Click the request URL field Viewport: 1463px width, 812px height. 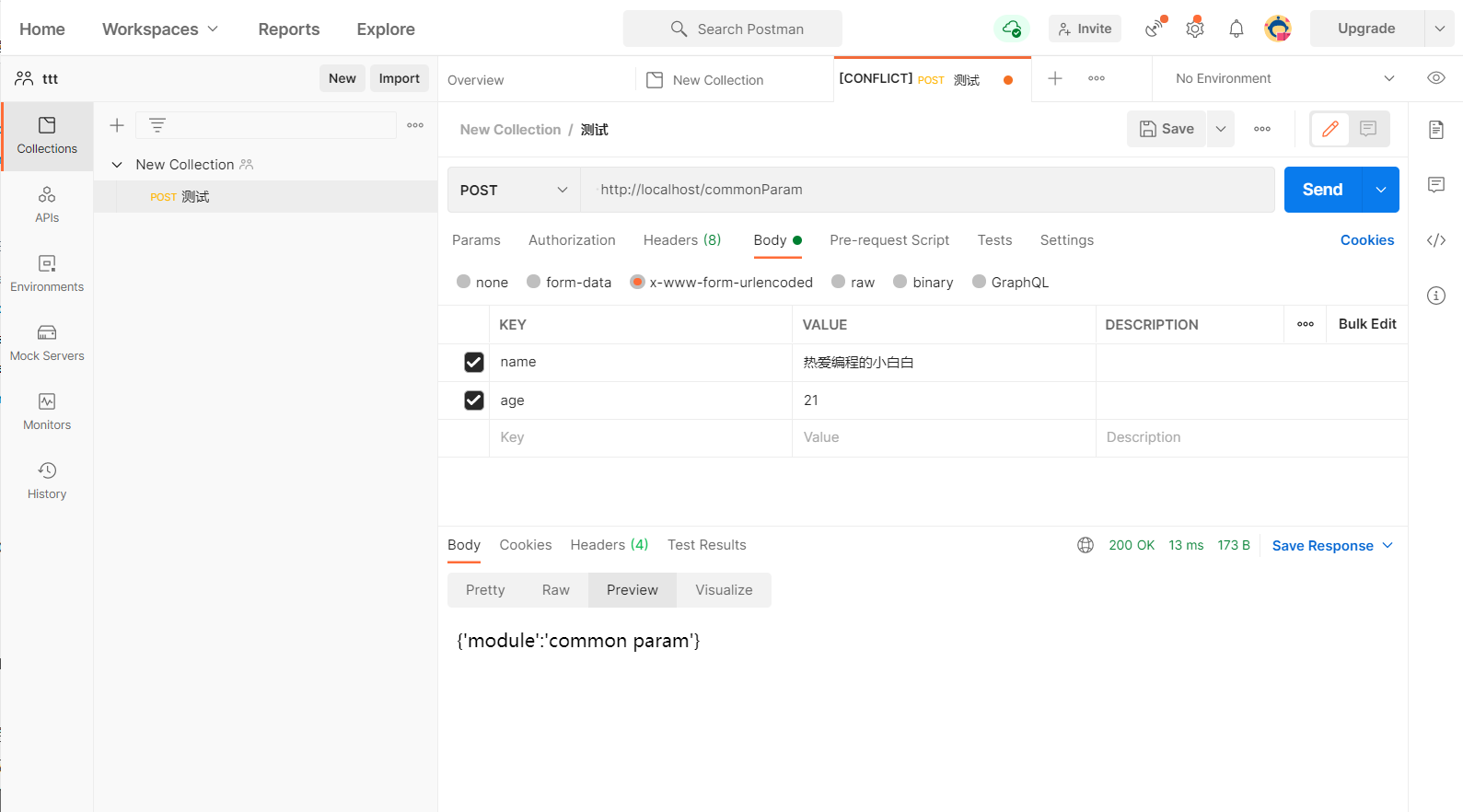928,190
